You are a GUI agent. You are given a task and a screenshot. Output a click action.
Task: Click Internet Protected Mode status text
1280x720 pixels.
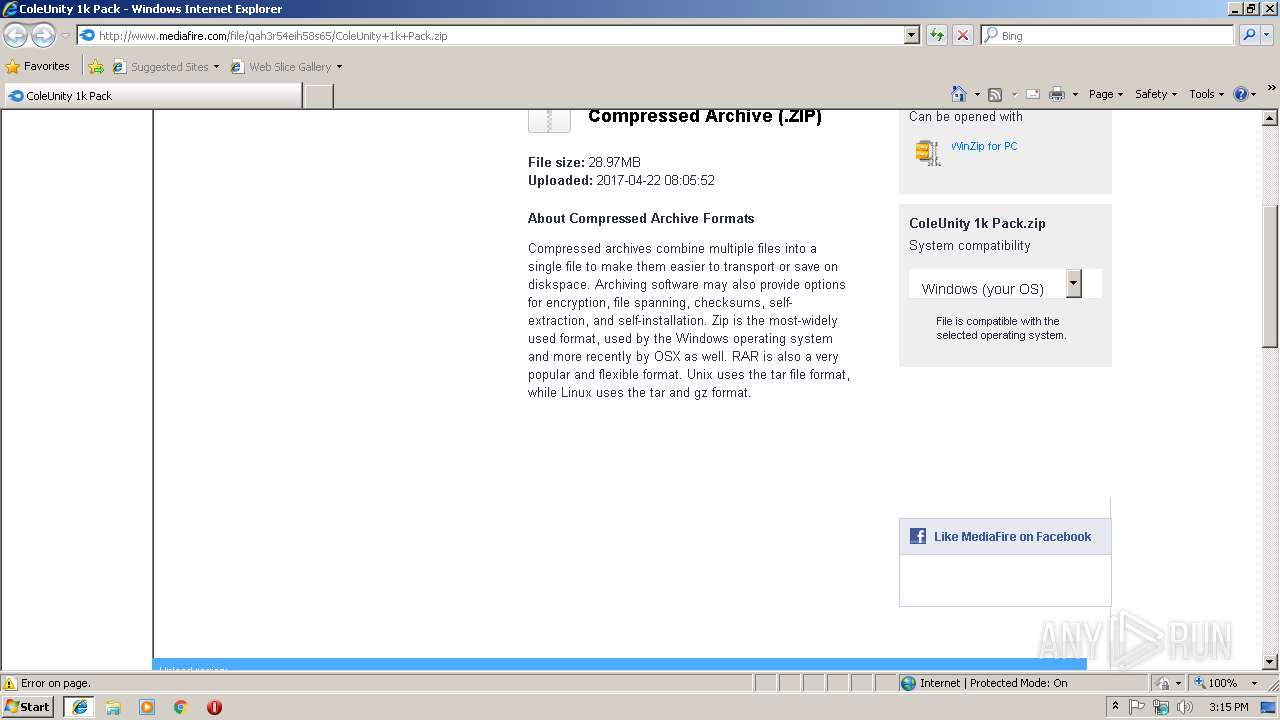993,683
